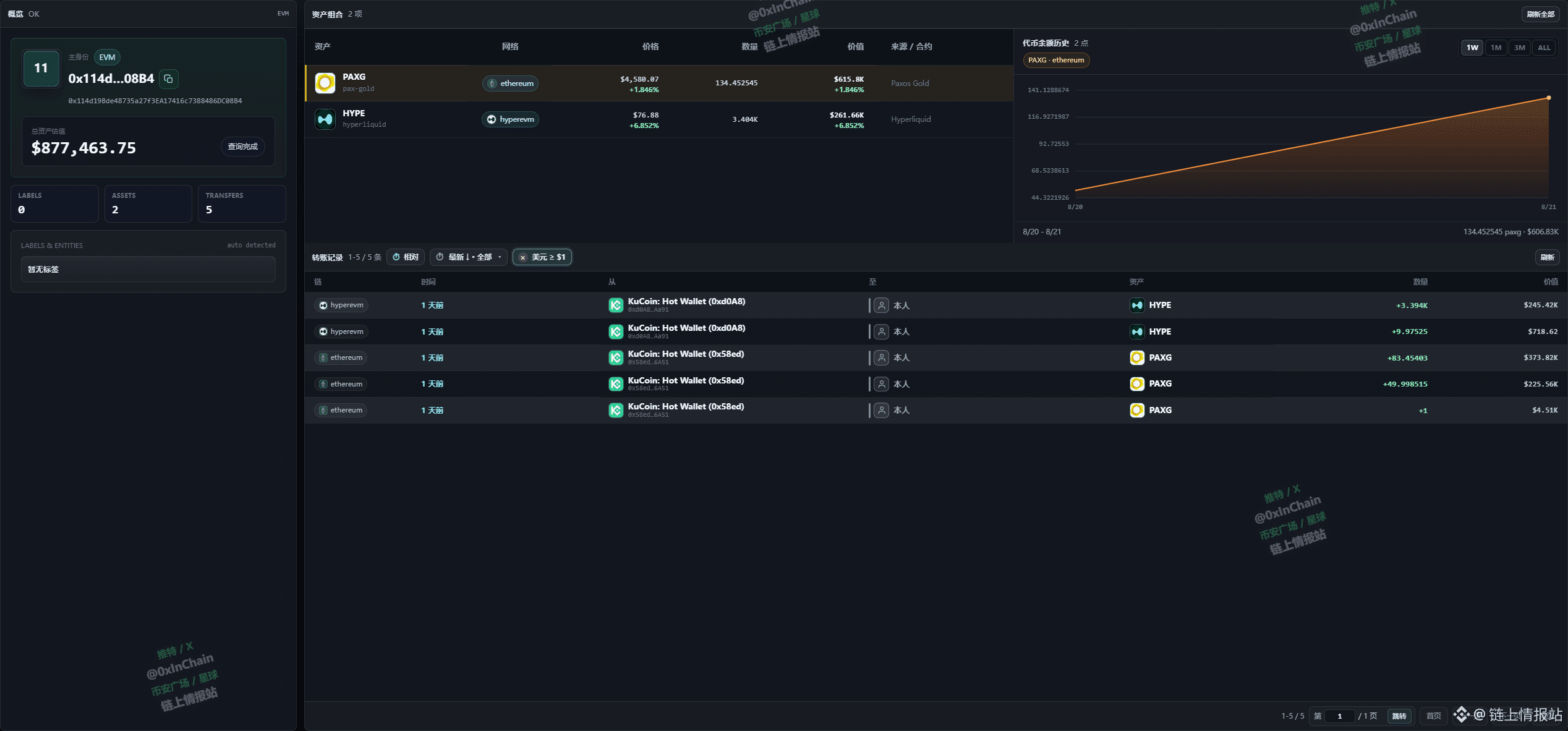Click PAXG icon in the +83.45403 transfer row
Screen dimensions: 1568x731
[x=1137, y=357]
